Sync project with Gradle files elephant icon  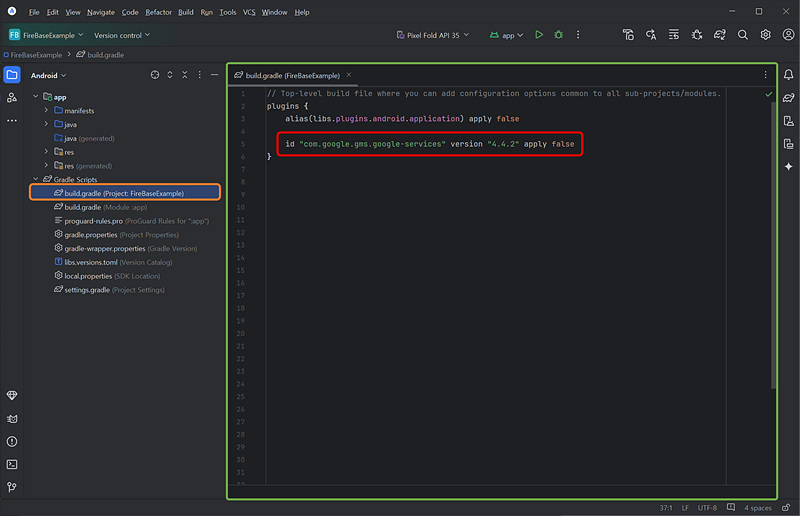[x=719, y=35]
